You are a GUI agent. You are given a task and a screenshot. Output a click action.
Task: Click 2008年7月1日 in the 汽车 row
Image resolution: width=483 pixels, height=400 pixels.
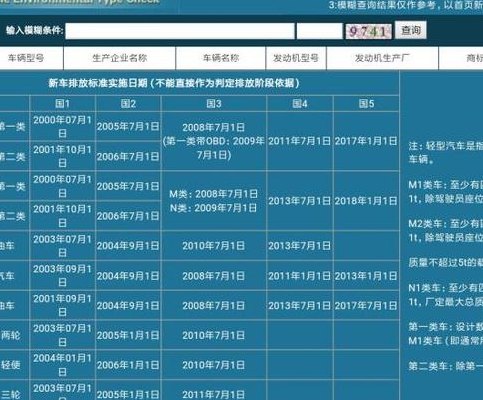[x=214, y=276]
